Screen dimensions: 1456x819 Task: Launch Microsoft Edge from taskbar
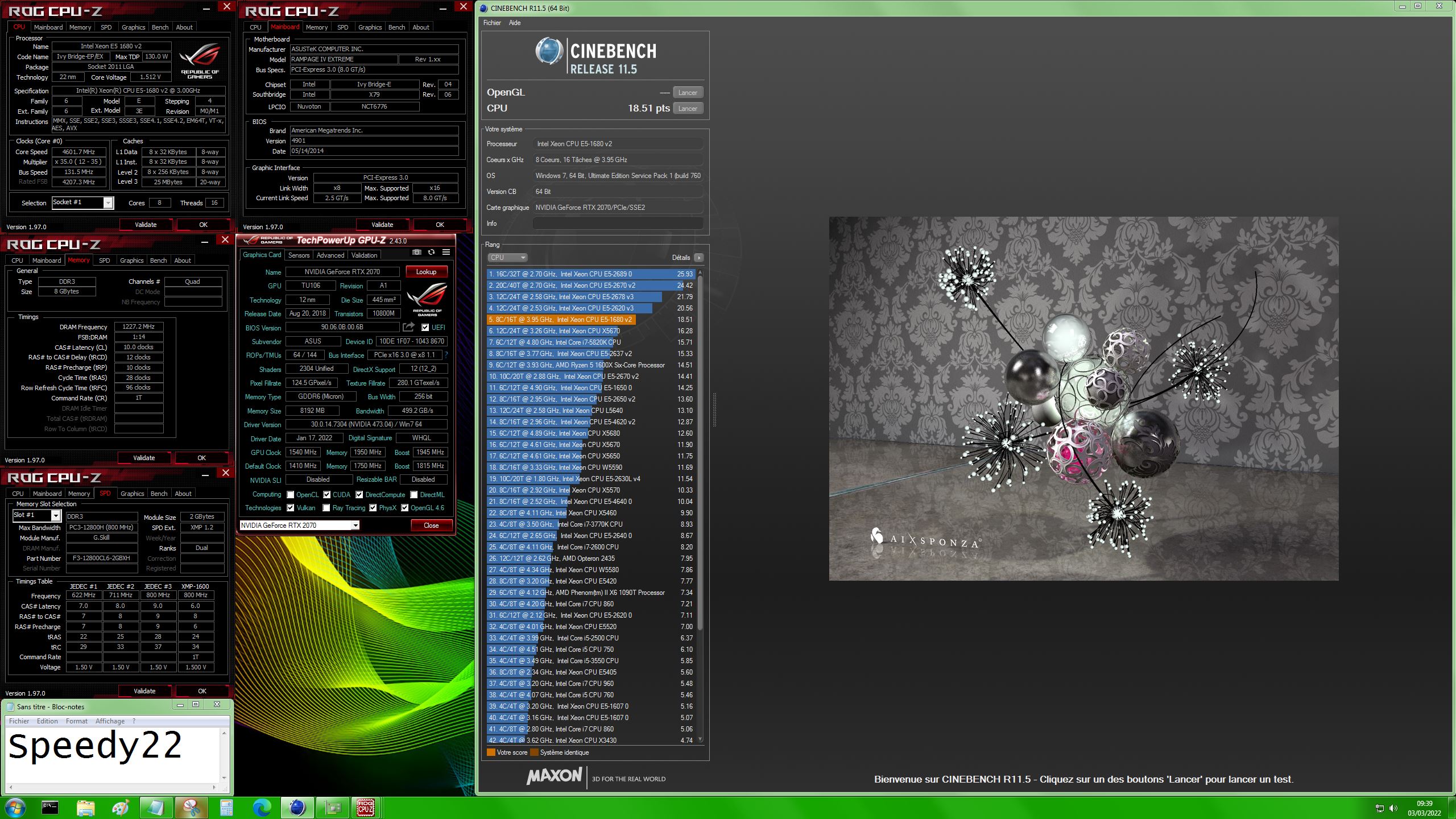coord(262,807)
